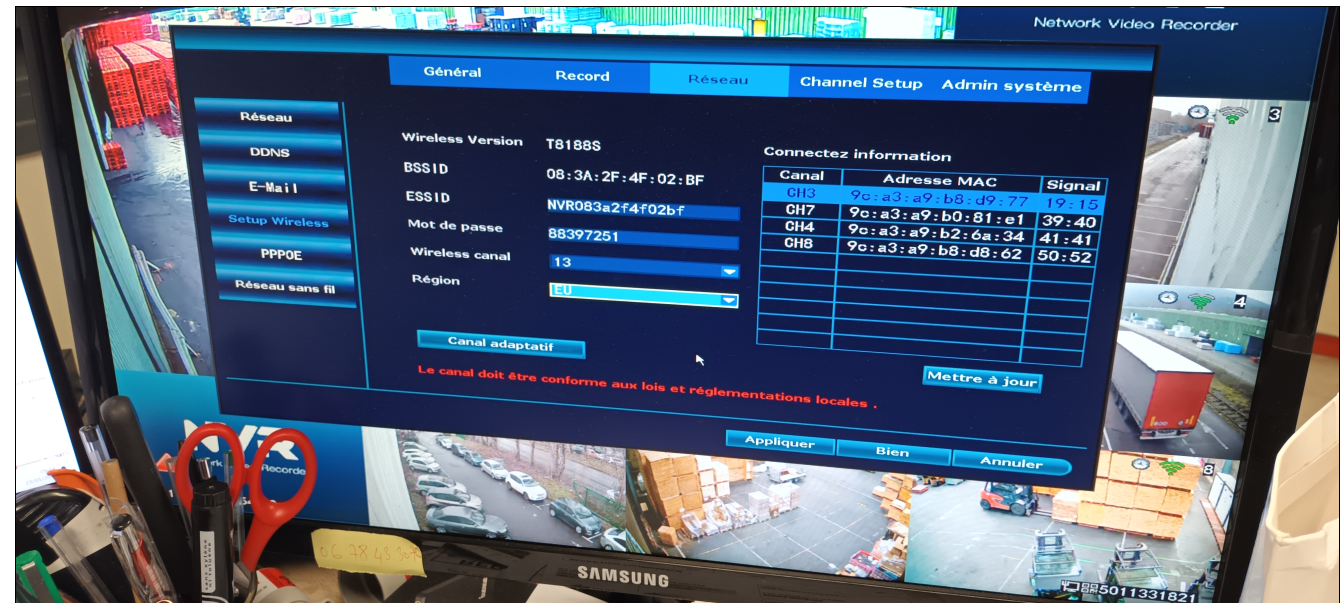Click the Mot de passe field
The width and height of the screenshot is (1342, 603).
coord(642,236)
